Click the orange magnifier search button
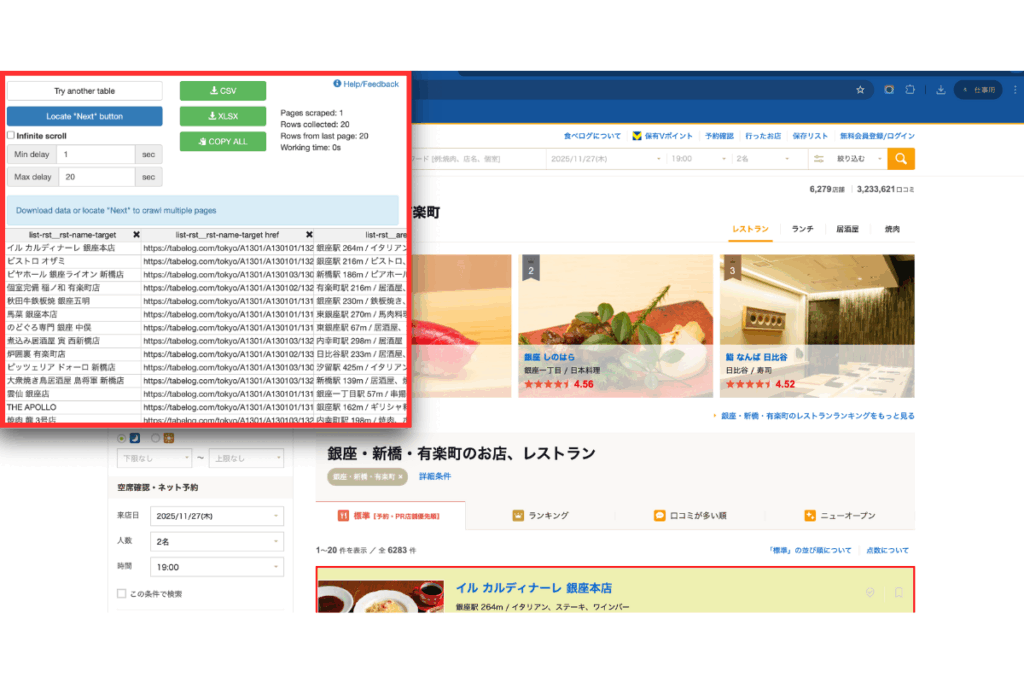 [902, 159]
